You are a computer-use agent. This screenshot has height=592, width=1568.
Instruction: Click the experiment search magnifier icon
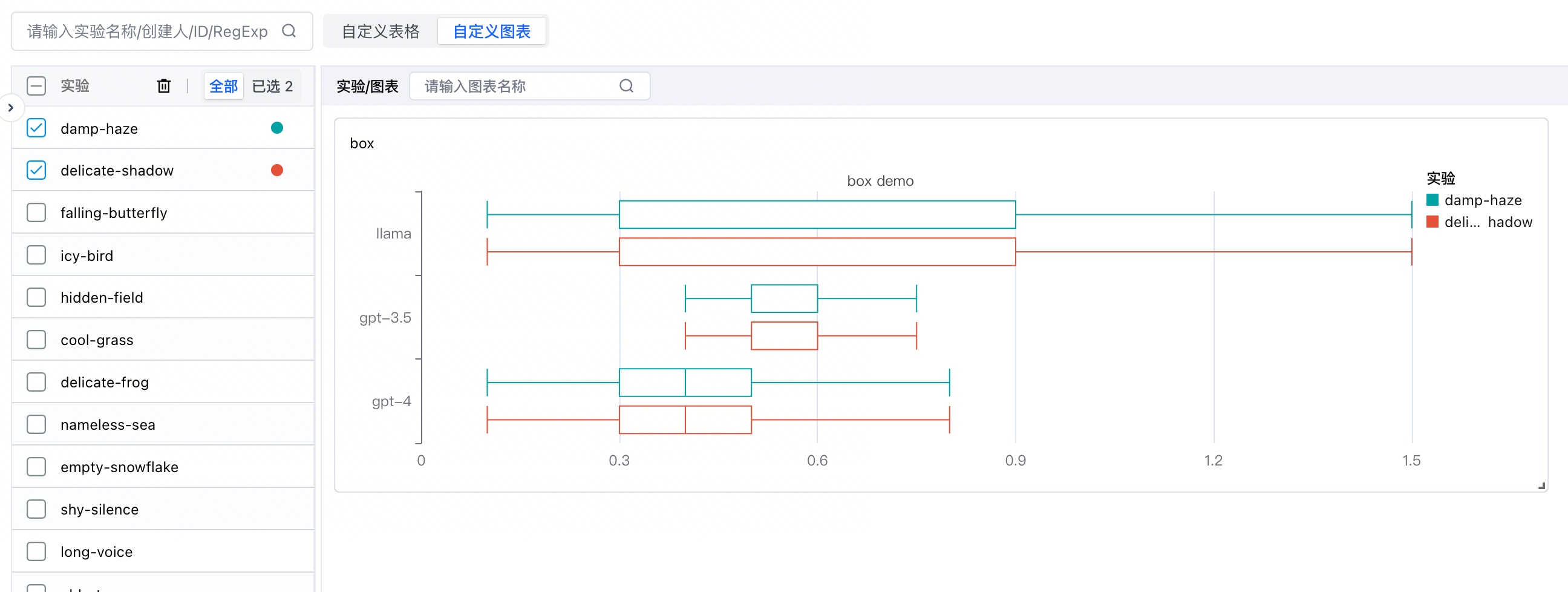(289, 31)
